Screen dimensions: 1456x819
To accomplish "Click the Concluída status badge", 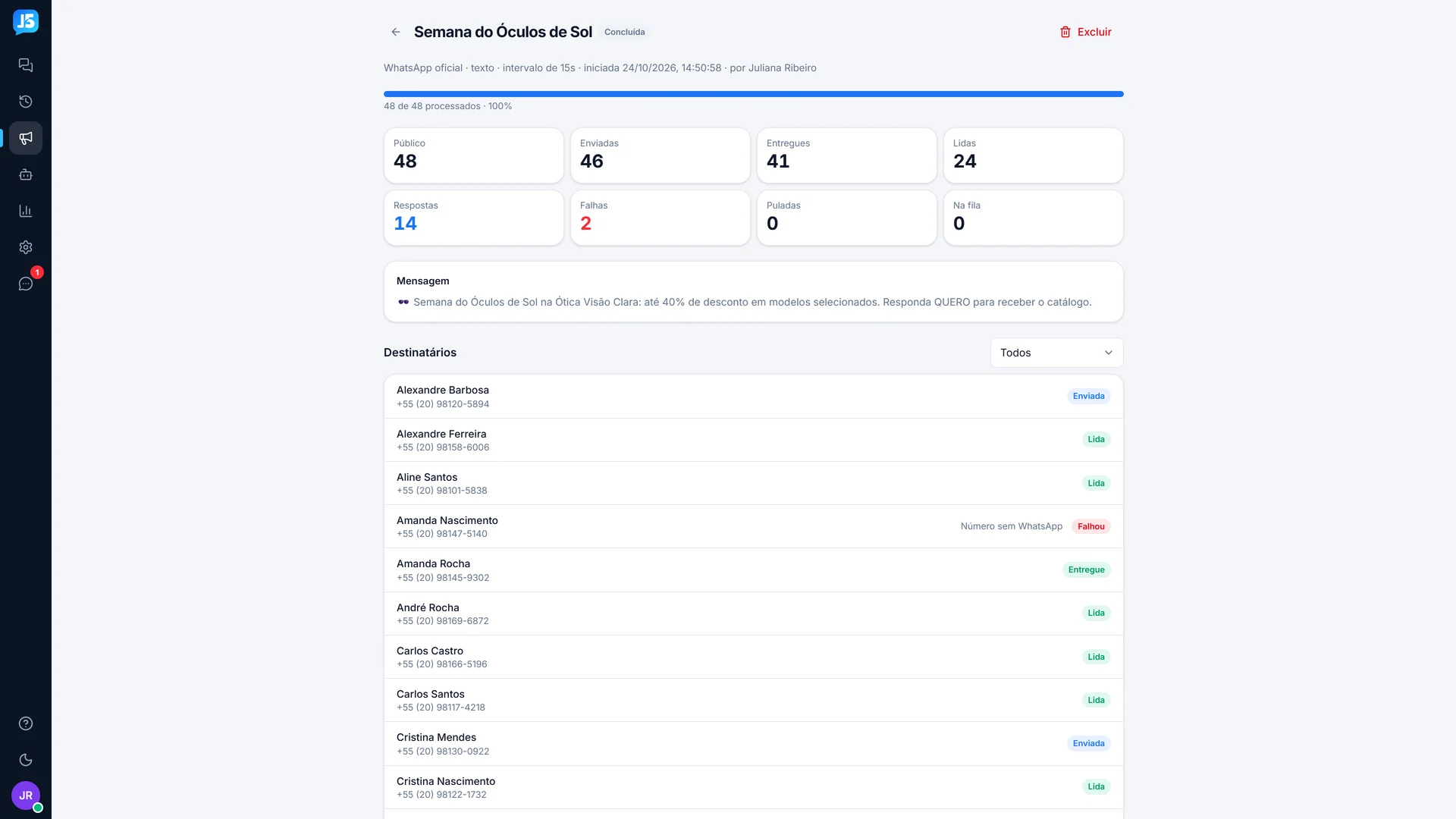I will 625,32.
